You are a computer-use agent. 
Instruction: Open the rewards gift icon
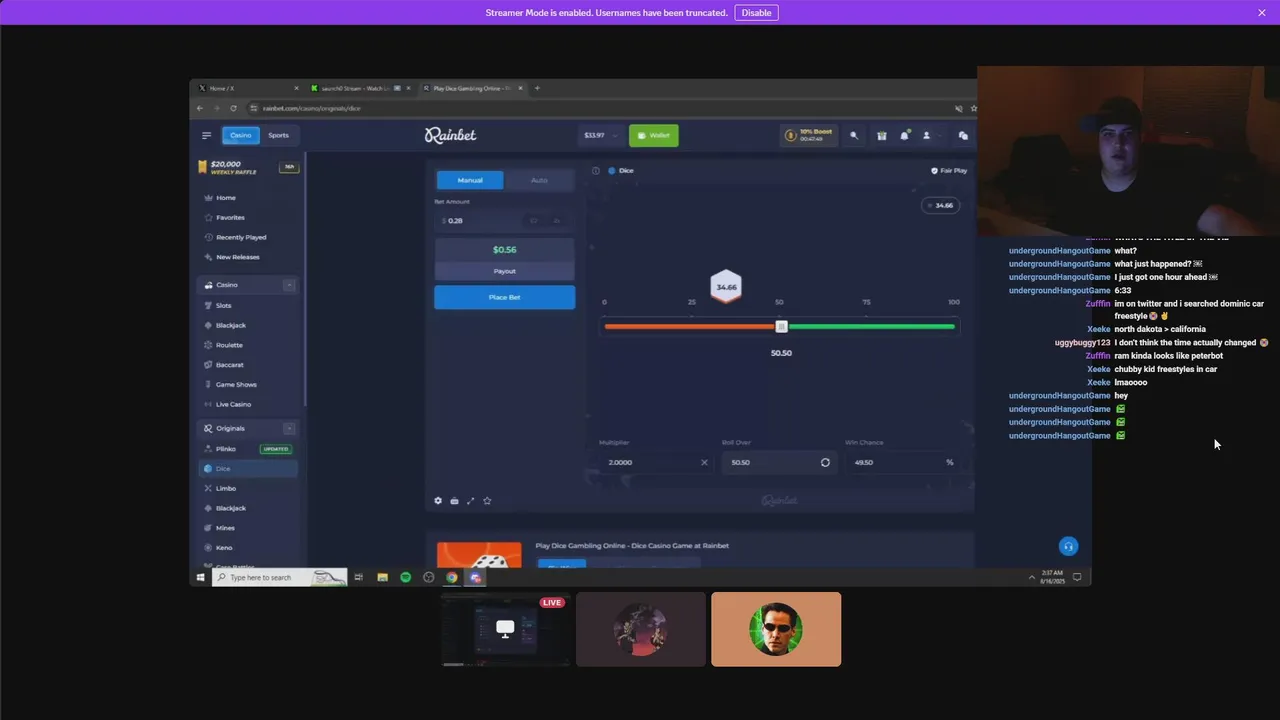click(881, 135)
